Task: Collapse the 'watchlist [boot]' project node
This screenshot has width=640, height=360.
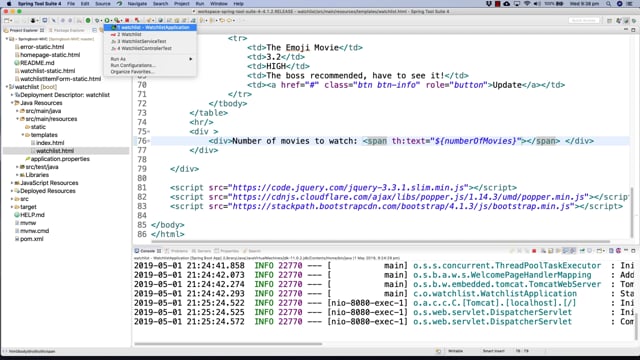Action: coord(7,87)
